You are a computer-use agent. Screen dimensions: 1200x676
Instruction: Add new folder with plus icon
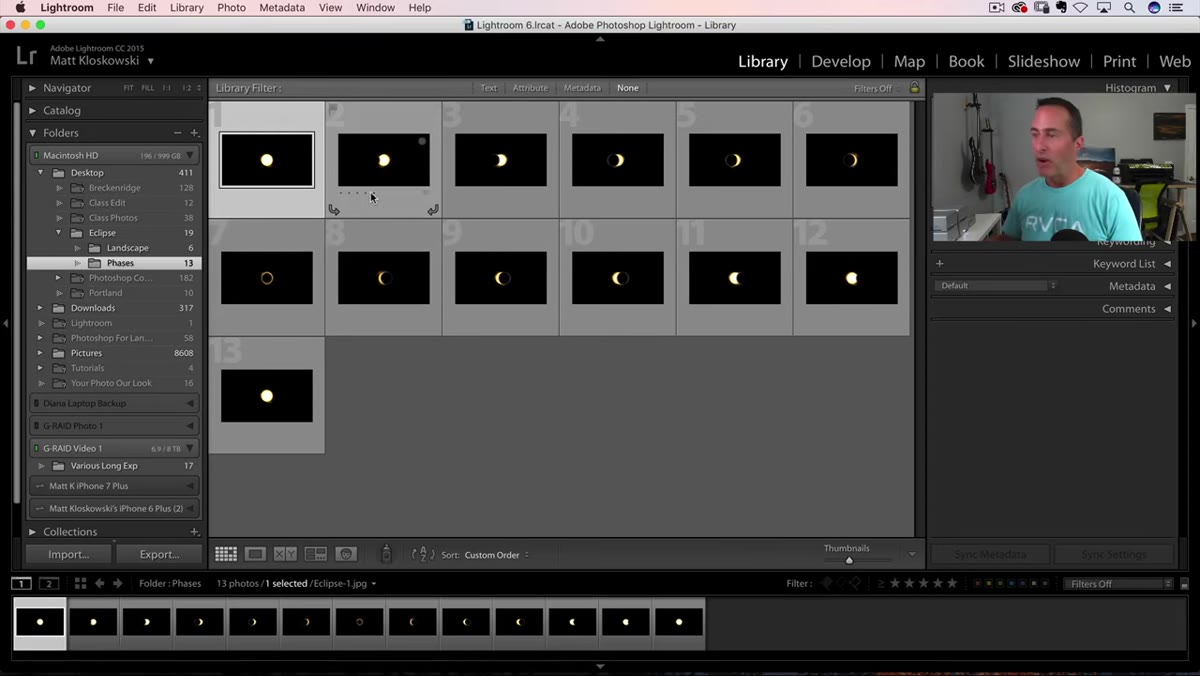194,132
